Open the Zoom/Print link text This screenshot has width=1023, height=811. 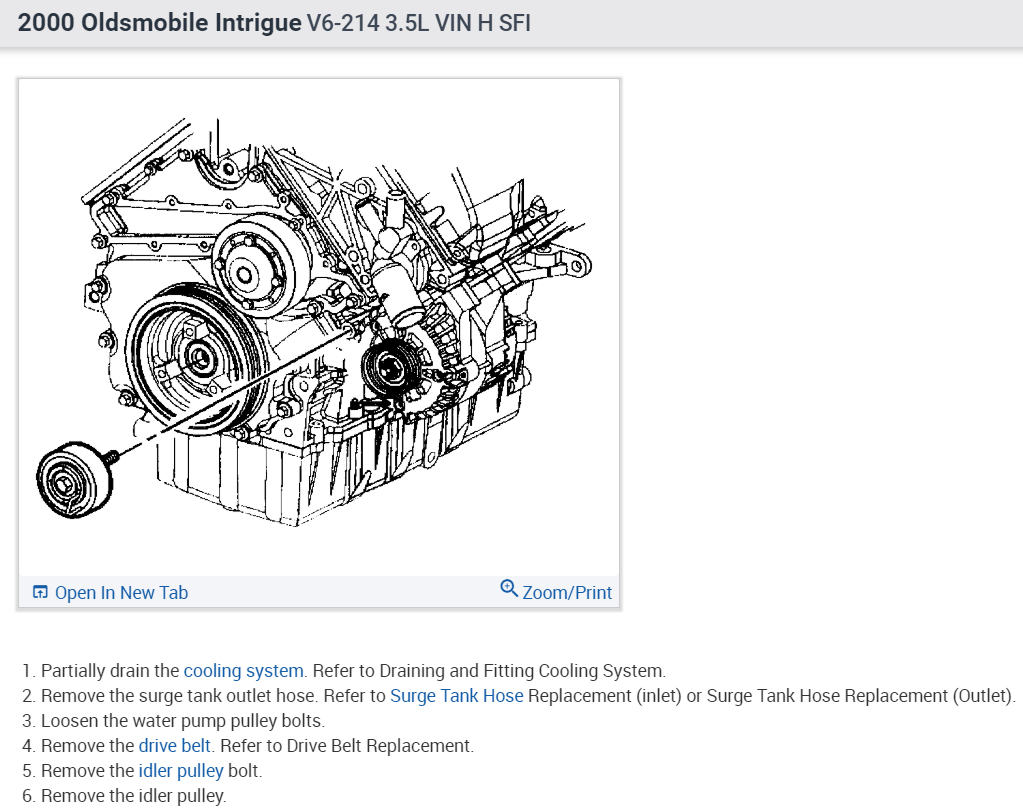[567, 592]
